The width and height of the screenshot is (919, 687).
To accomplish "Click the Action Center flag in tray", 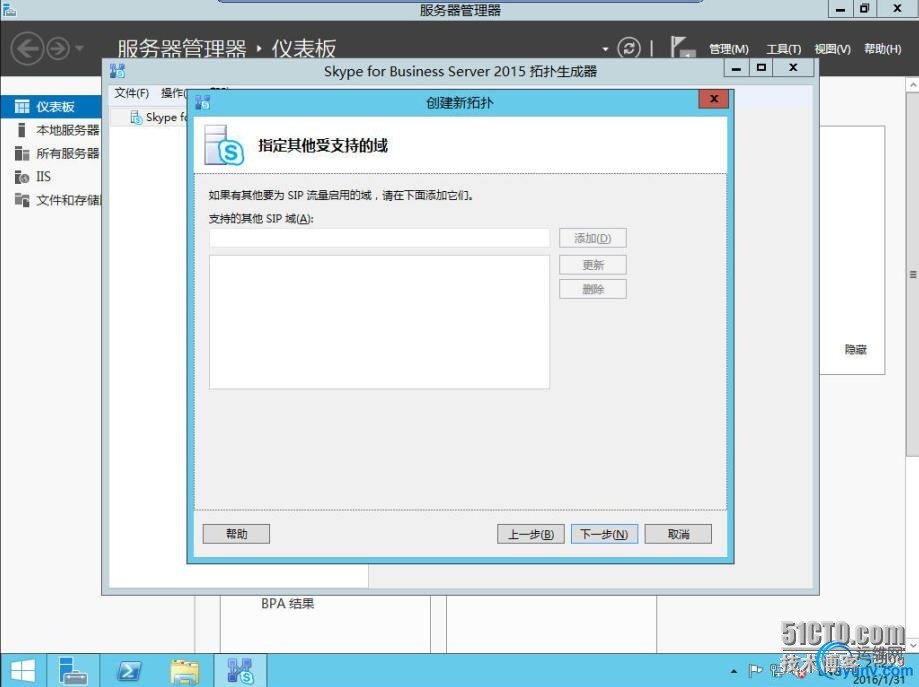I will (x=755, y=670).
